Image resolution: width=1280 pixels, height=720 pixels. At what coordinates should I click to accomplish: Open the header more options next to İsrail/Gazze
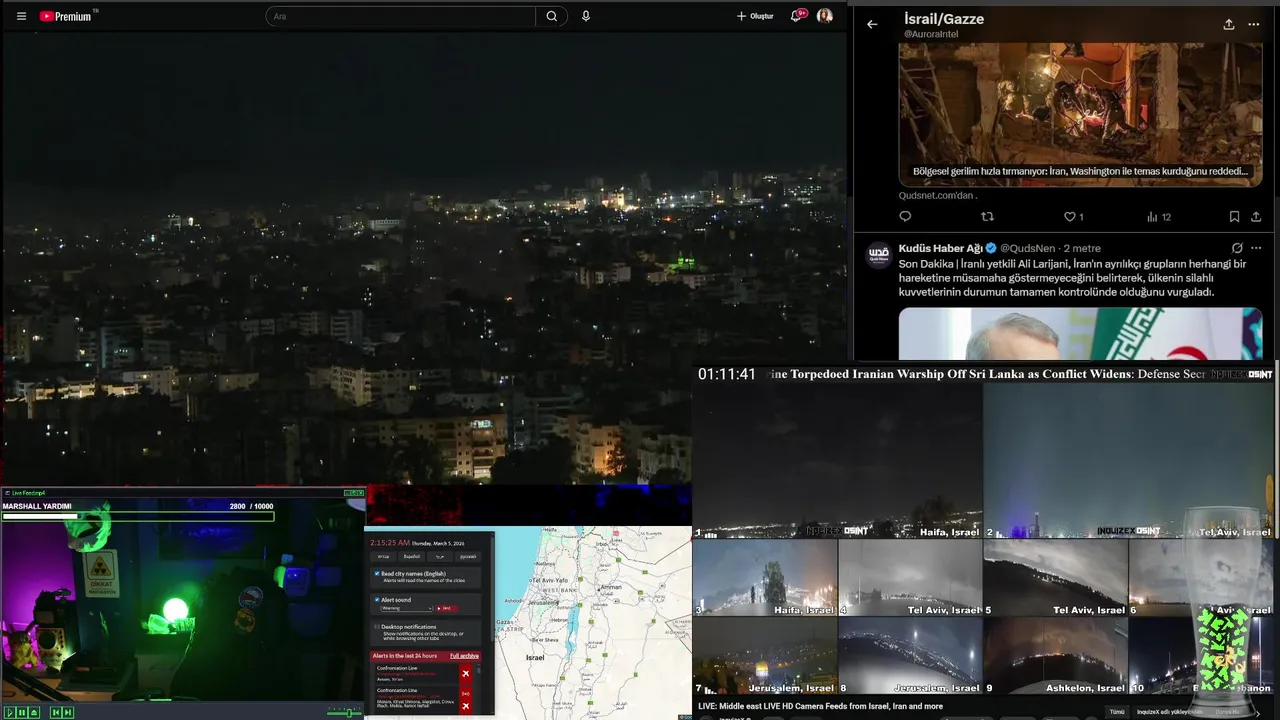[1254, 24]
